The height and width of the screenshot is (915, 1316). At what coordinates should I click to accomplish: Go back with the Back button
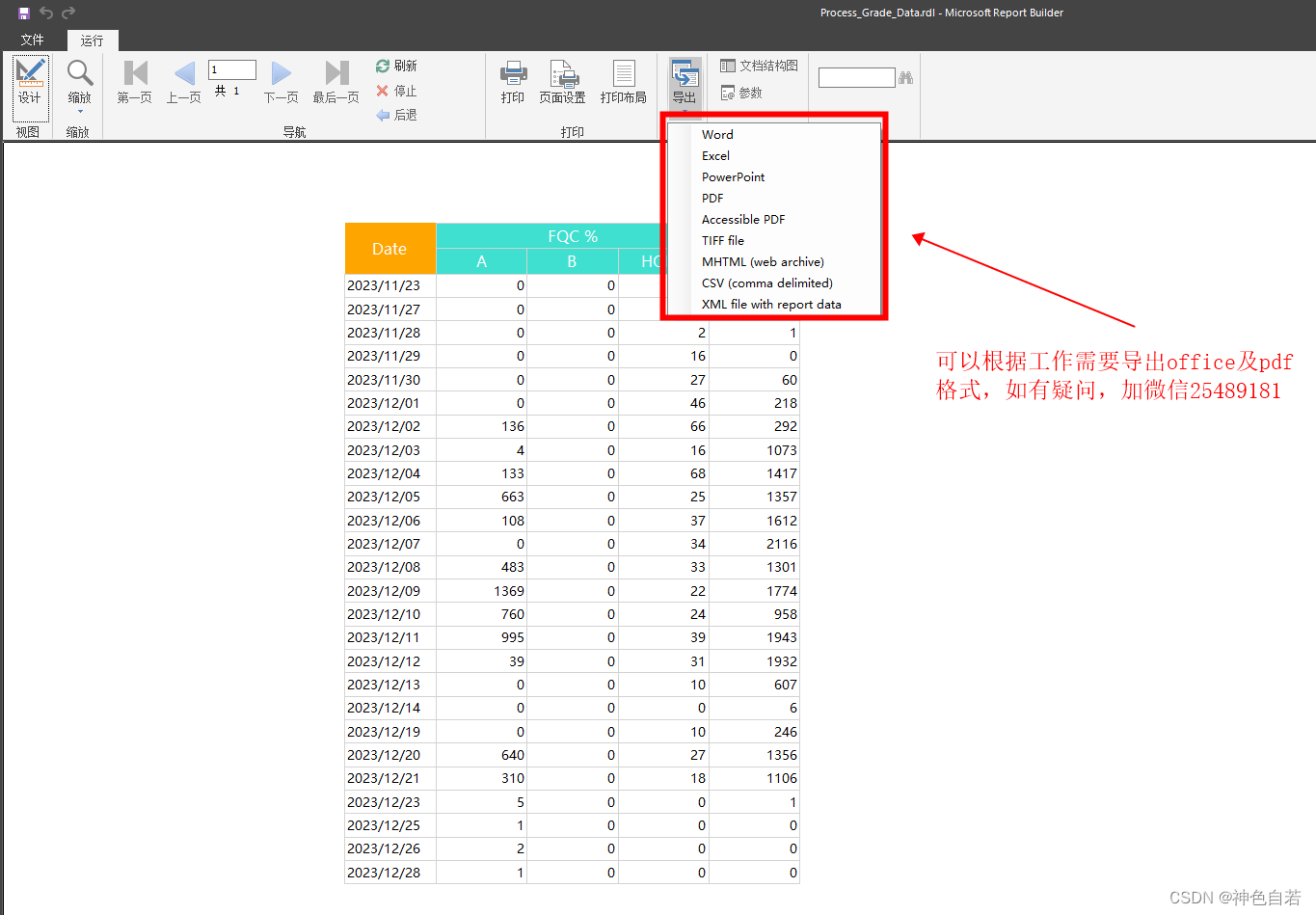(396, 115)
